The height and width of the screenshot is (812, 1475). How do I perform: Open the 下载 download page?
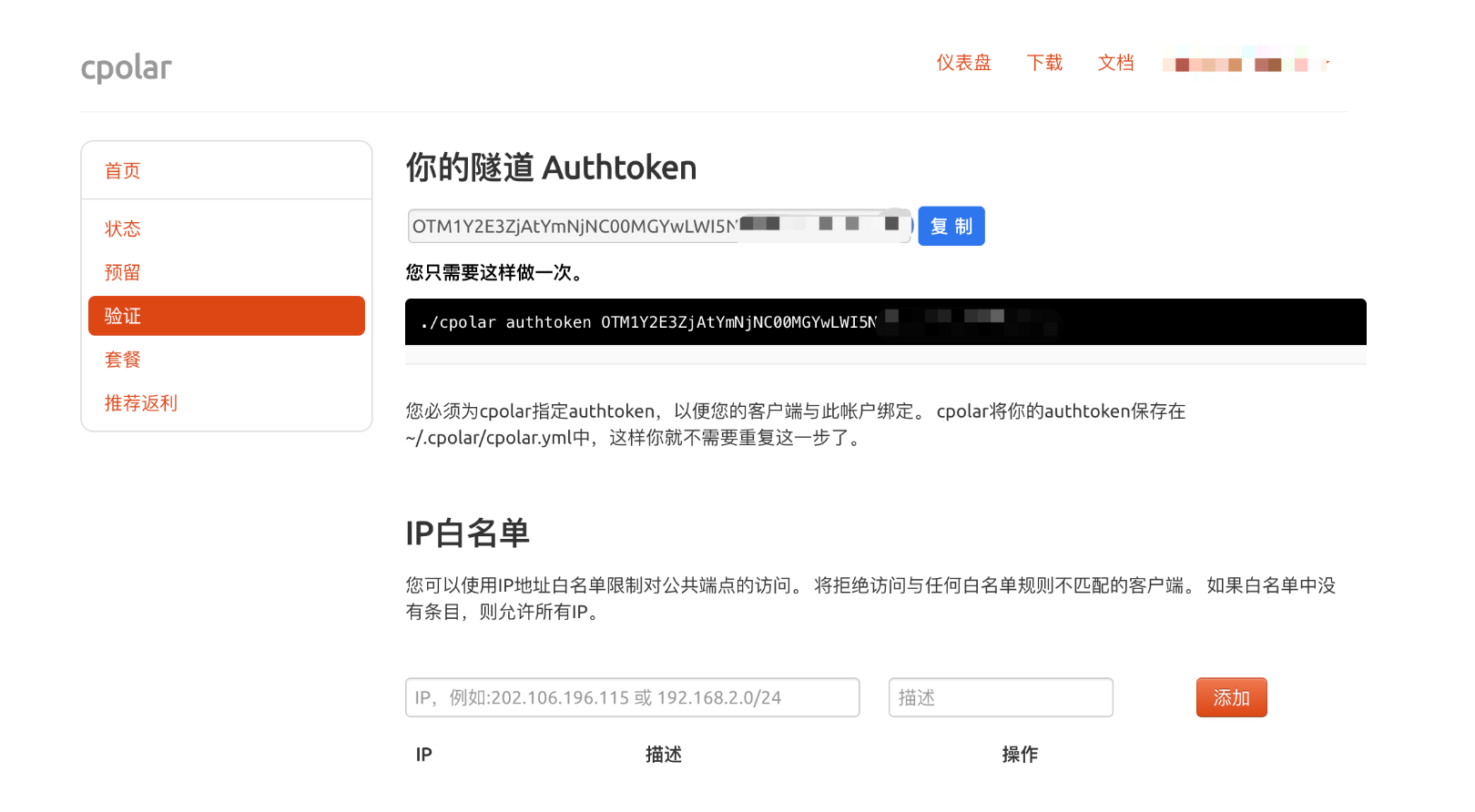point(1044,63)
